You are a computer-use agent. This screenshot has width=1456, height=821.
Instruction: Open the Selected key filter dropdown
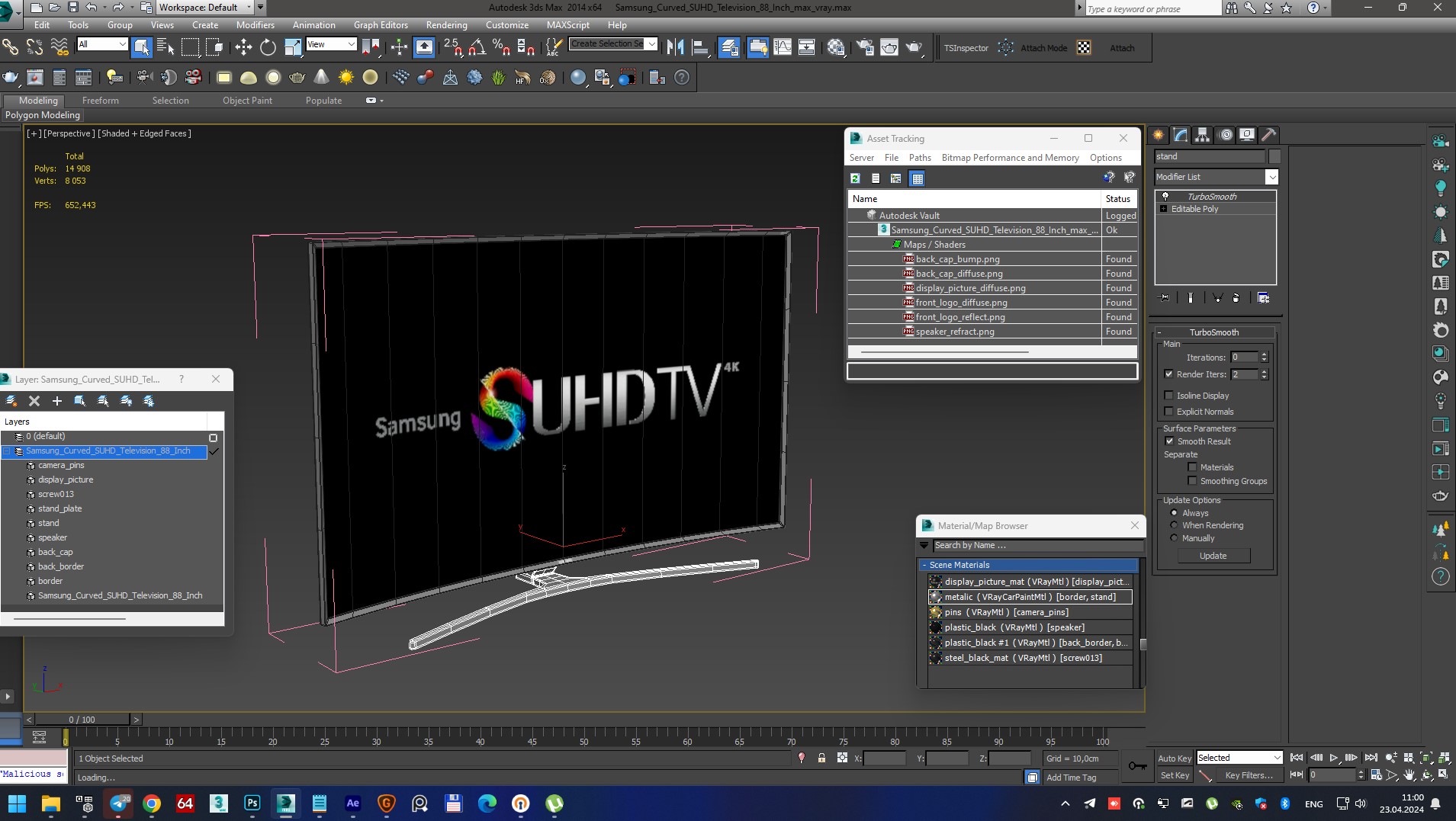[1239, 758]
